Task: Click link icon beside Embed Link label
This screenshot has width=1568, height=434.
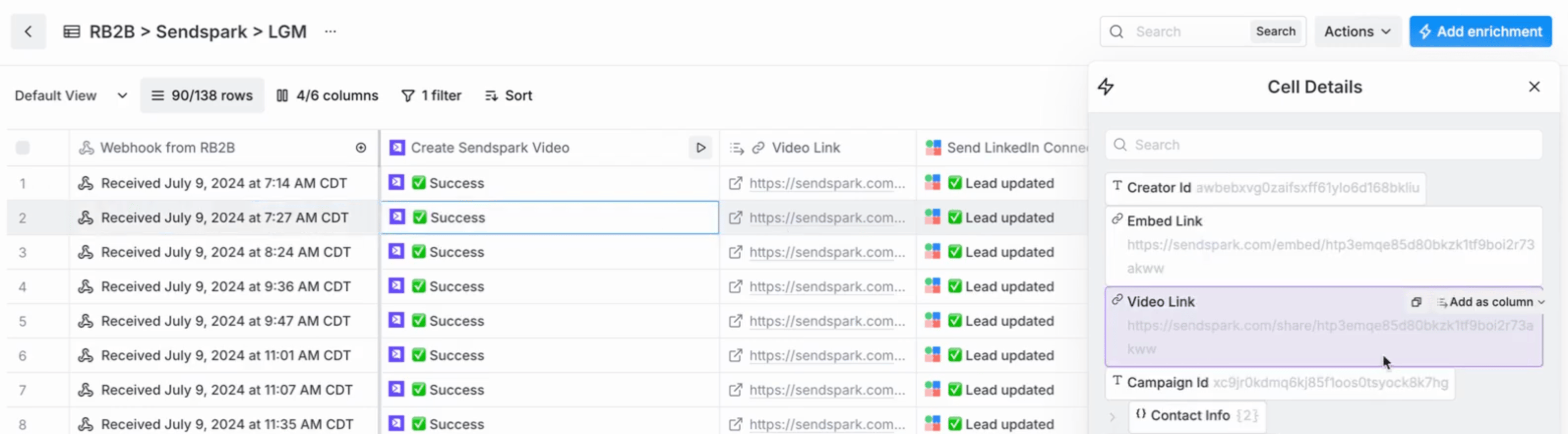Action: pyautogui.click(x=1117, y=220)
